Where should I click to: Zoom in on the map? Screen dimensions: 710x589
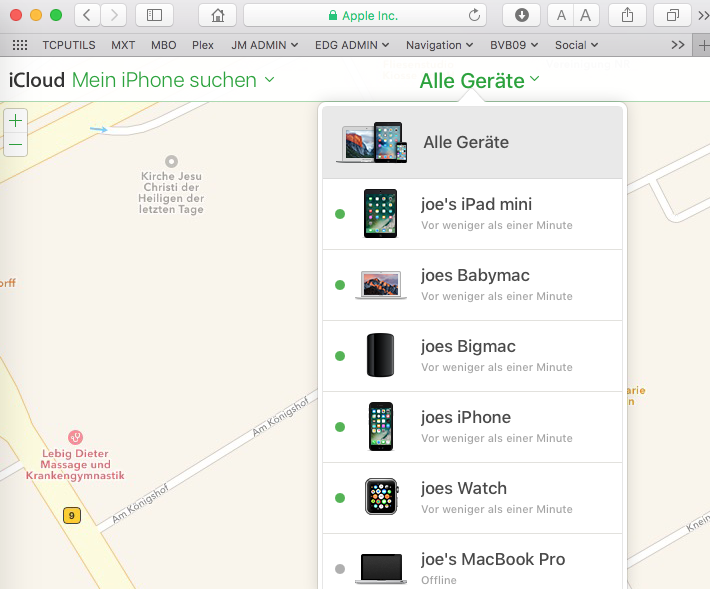(x=15, y=121)
